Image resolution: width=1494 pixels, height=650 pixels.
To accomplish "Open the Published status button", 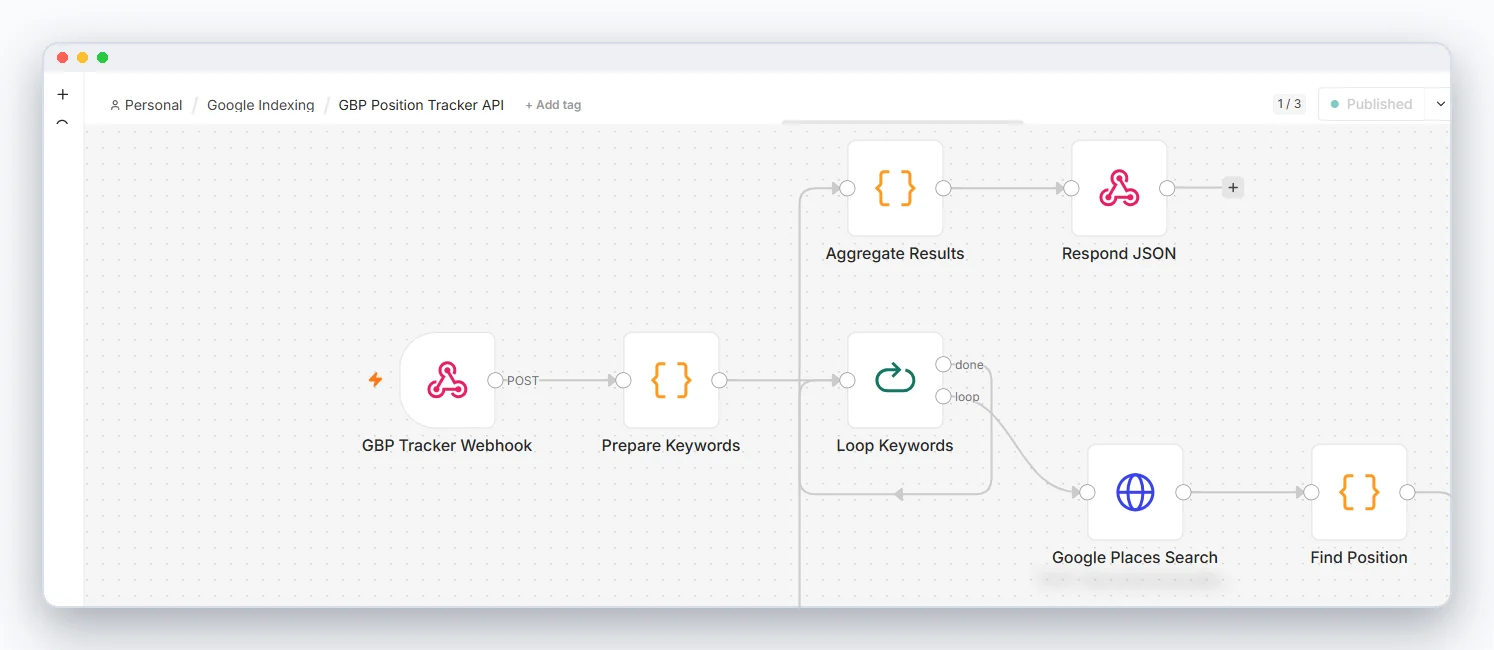I will point(1370,104).
